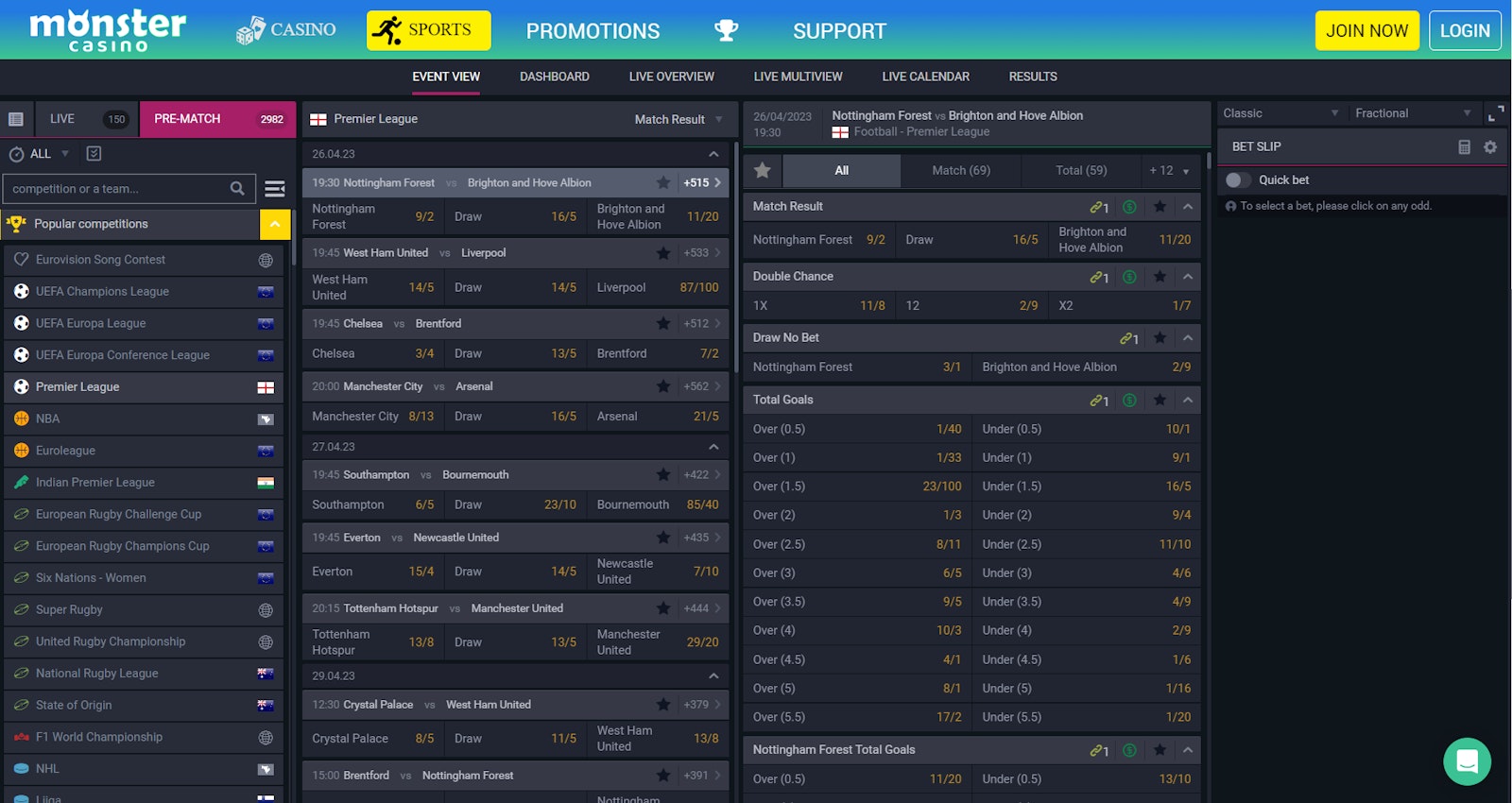Click the live chat support bubble
Screen dimensions: 1512x803
(x=1467, y=760)
